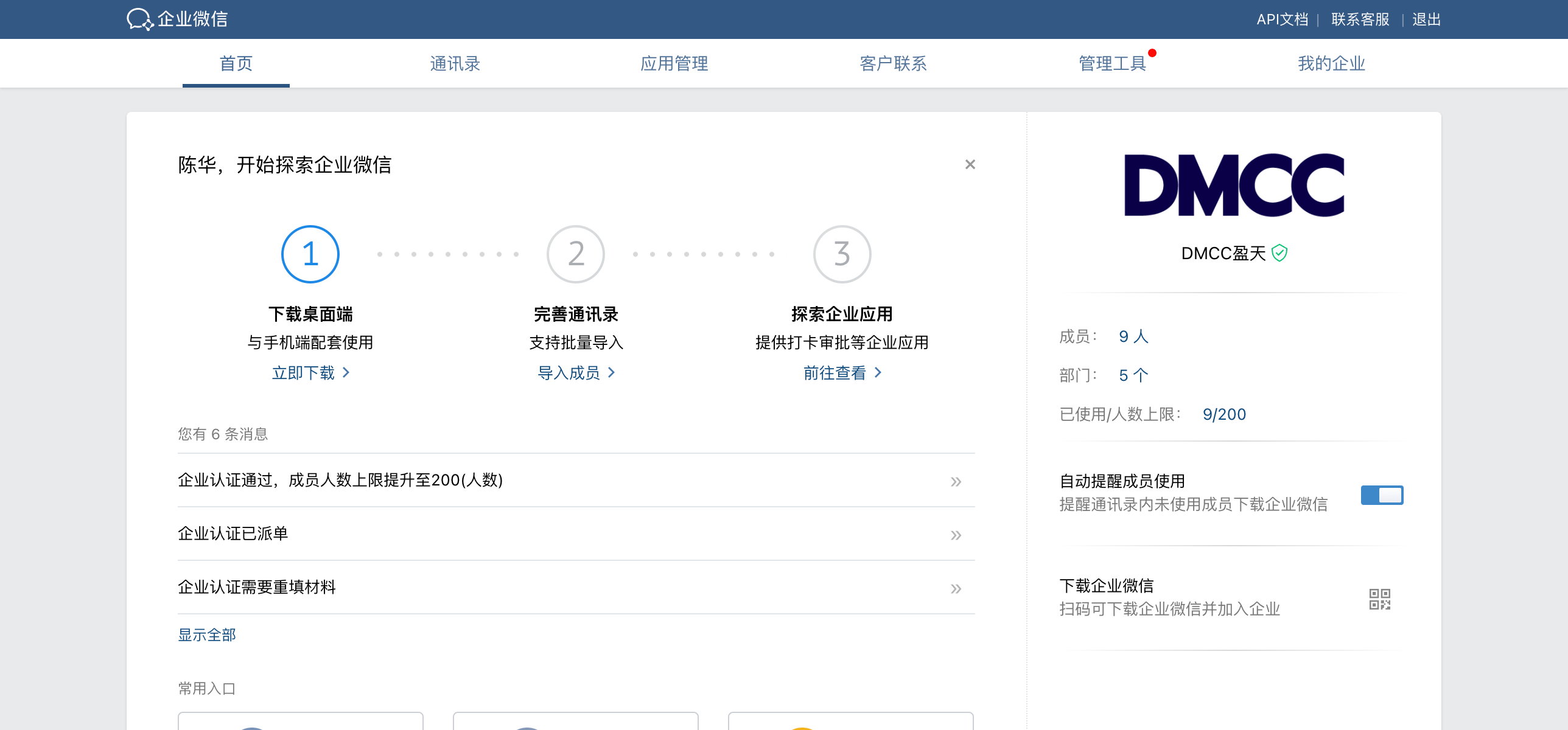Go to 我的企业 tab
This screenshot has width=1568, height=730.
coord(1331,63)
